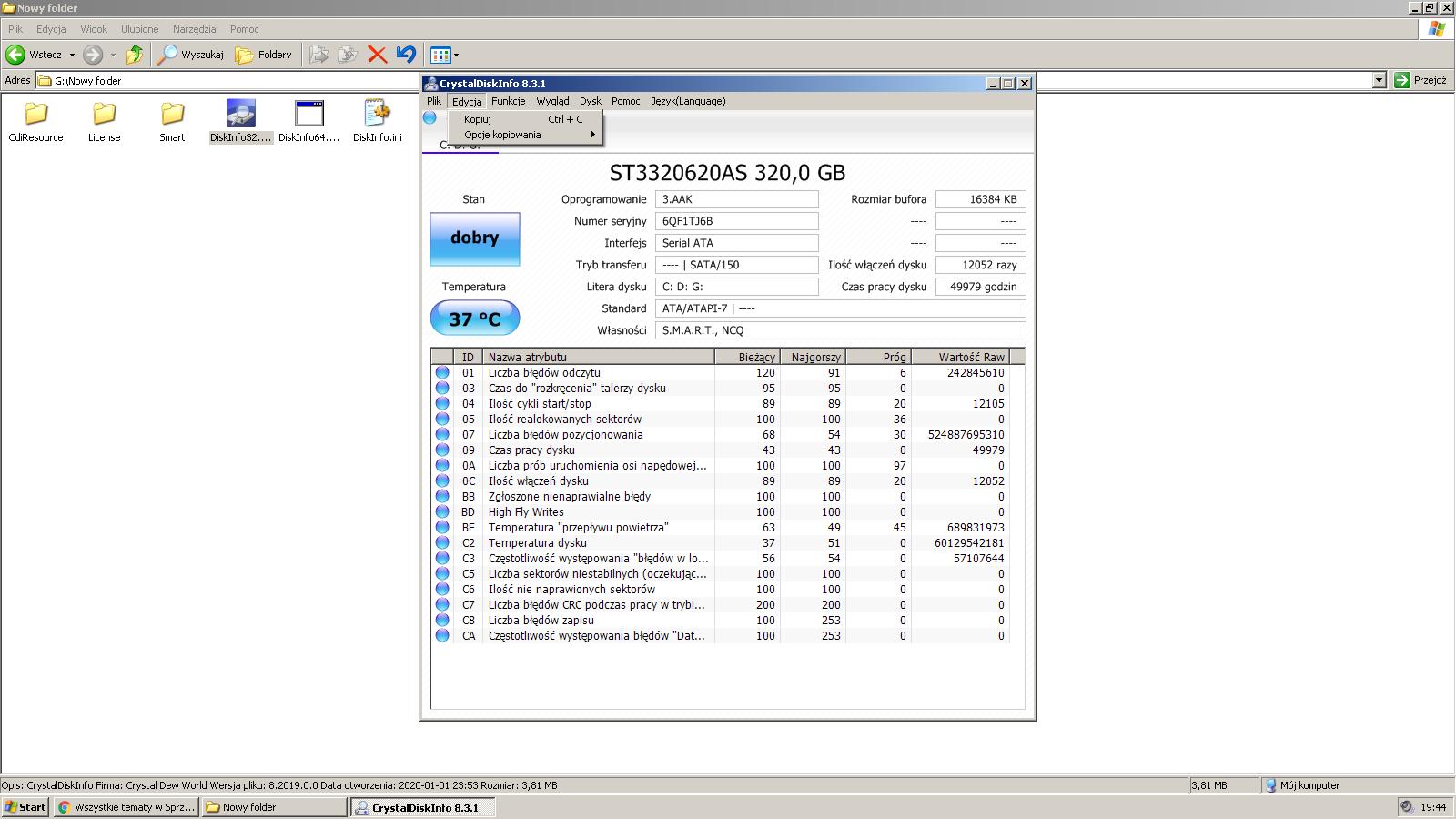This screenshot has height=819, width=1456.
Task: Open the Wstecz history dropdown arrow
Action: pos(72,55)
